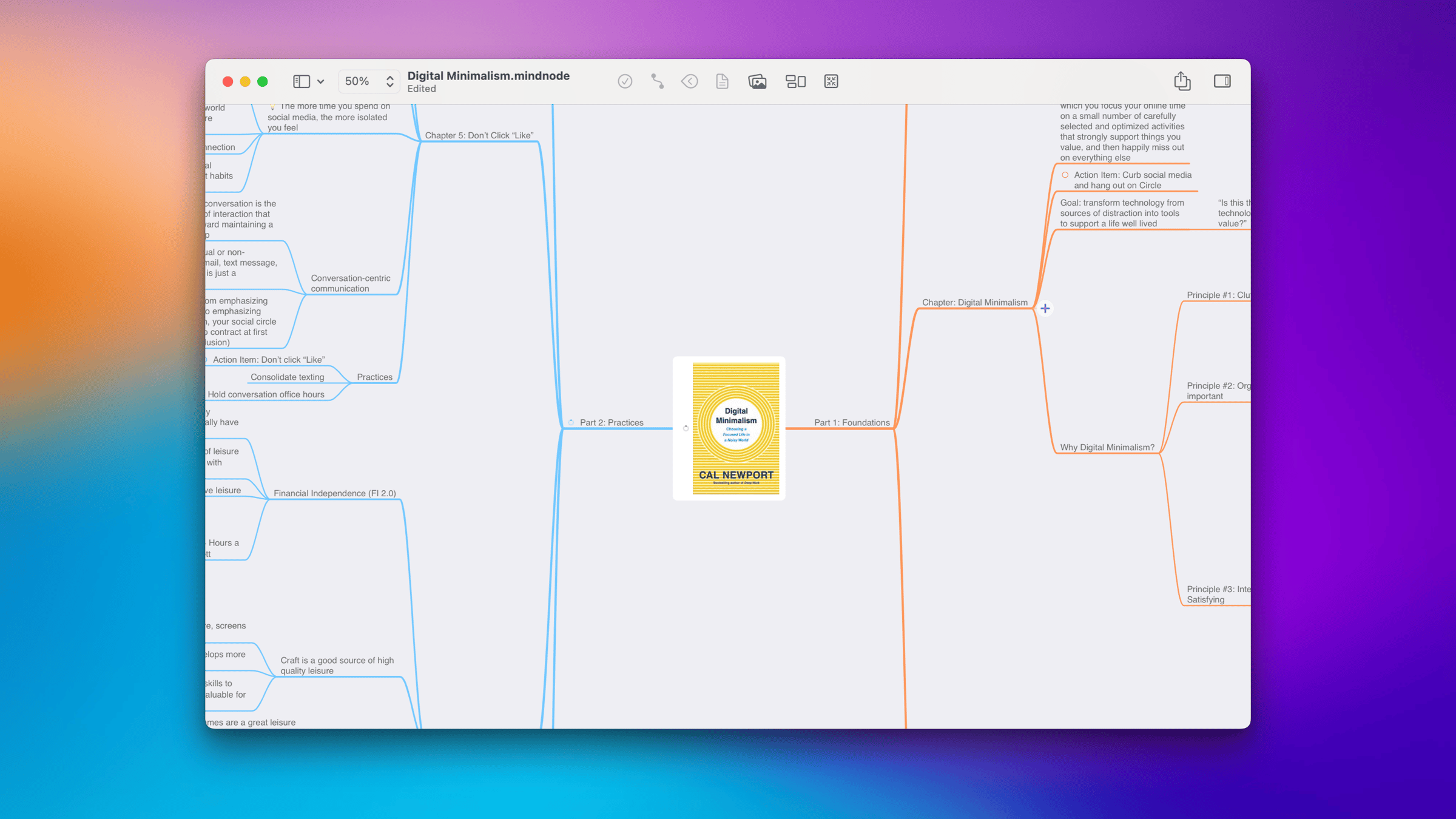Select the Why Digital Minimalism? node
The height and width of the screenshot is (819, 1456).
tap(1107, 447)
